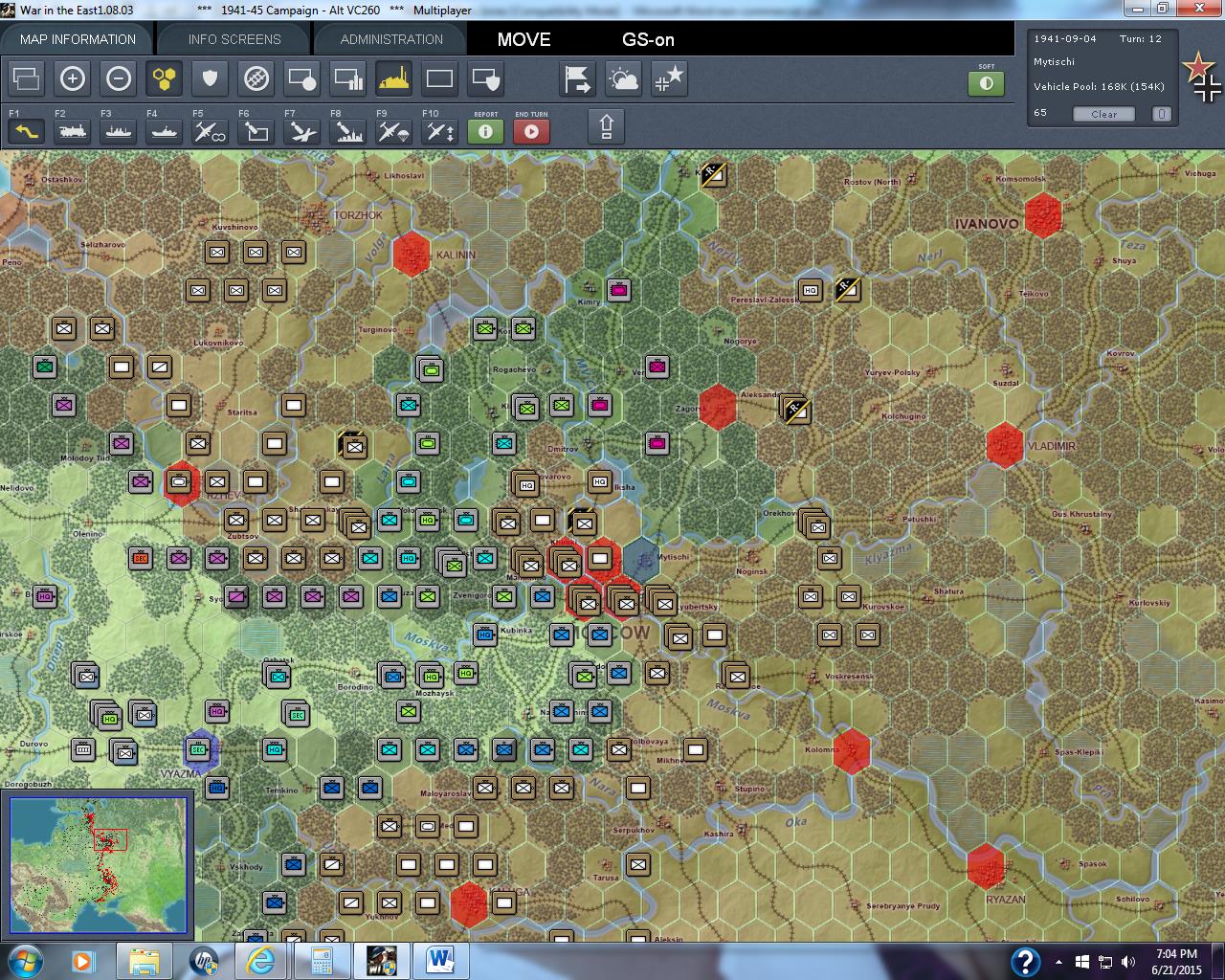Image resolution: width=1225 pixels, height=980 pixels.
Task: Open the Windows Start menu
Action: [x=24, y=961]
